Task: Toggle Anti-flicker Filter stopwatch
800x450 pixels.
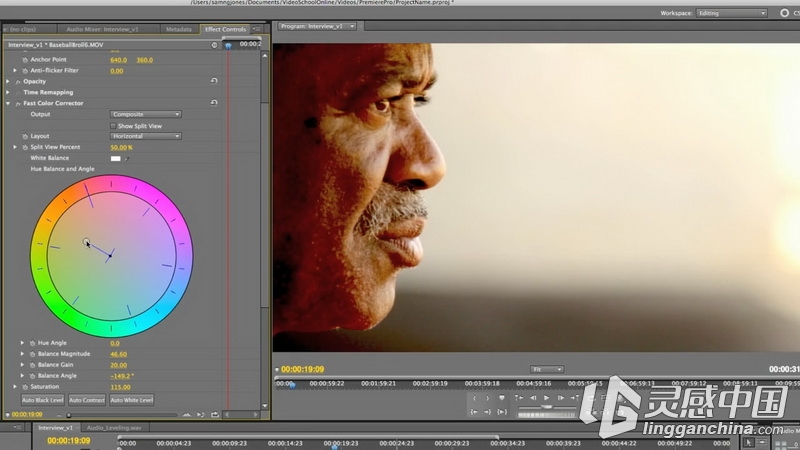Action: coord(25,70)
